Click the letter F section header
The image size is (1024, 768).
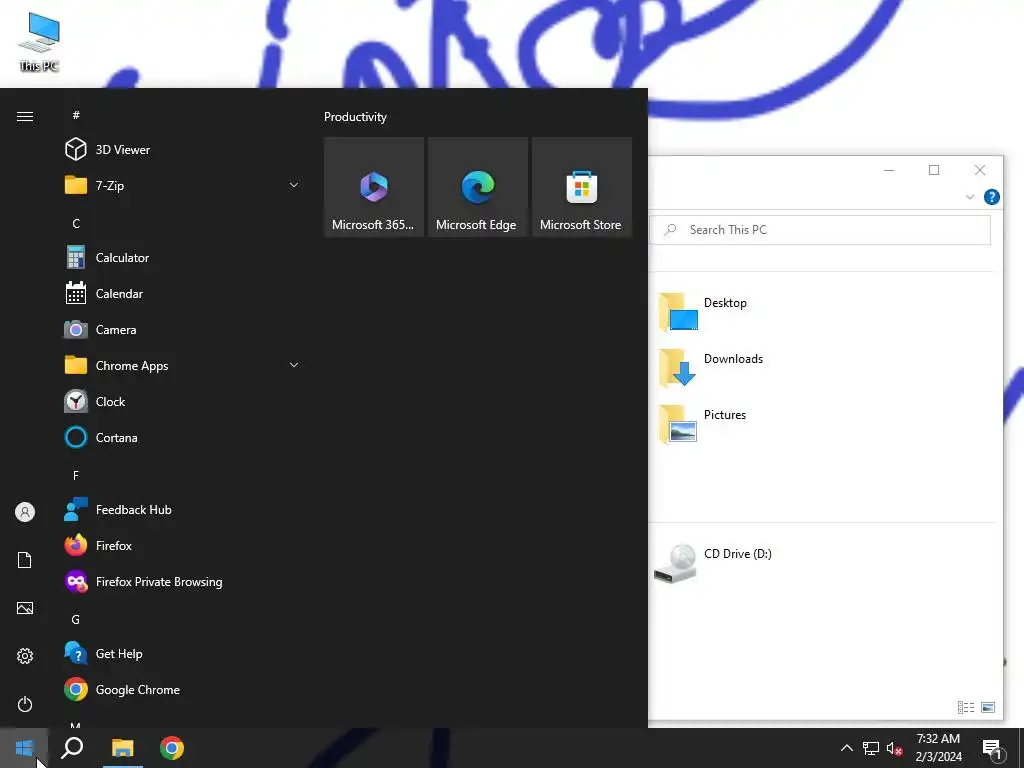coord(76,475)
